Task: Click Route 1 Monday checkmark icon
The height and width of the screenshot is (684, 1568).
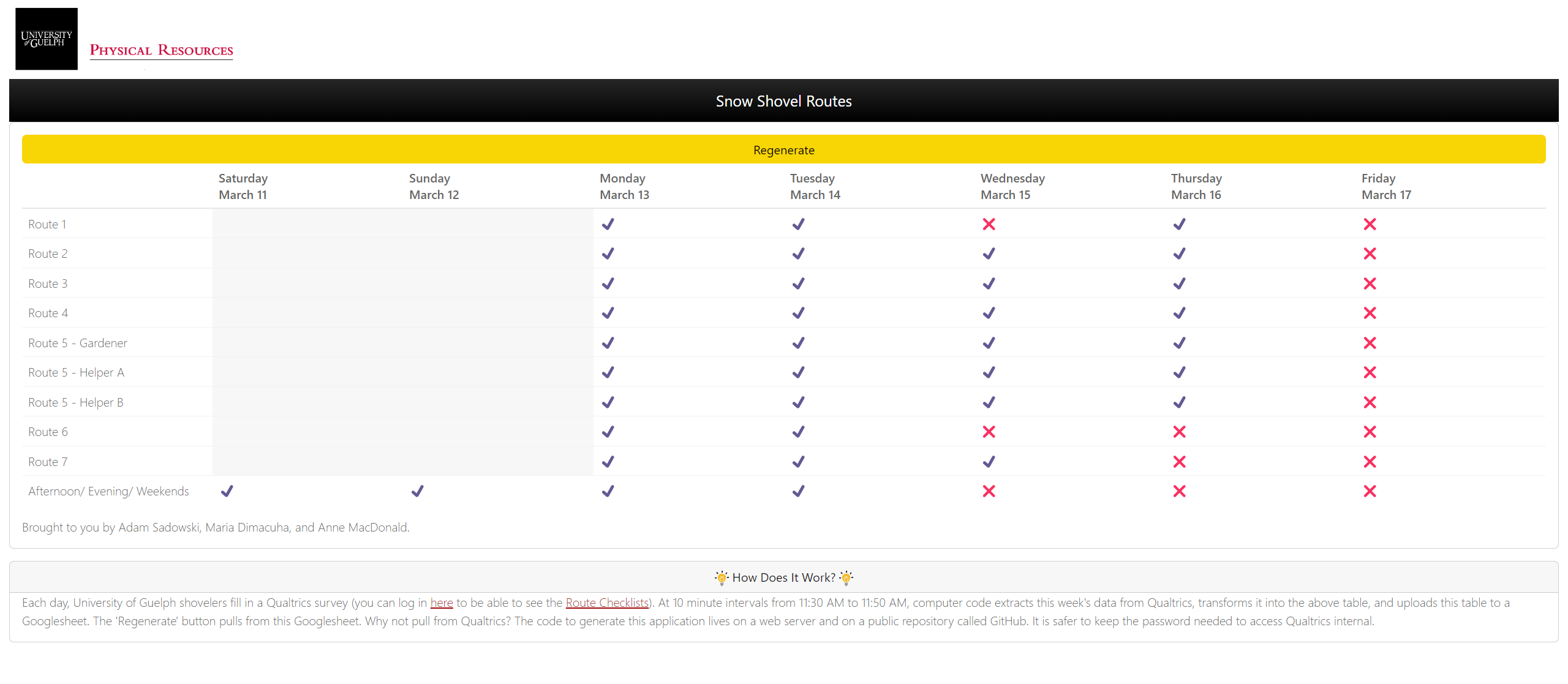Action: click(608, 224)
